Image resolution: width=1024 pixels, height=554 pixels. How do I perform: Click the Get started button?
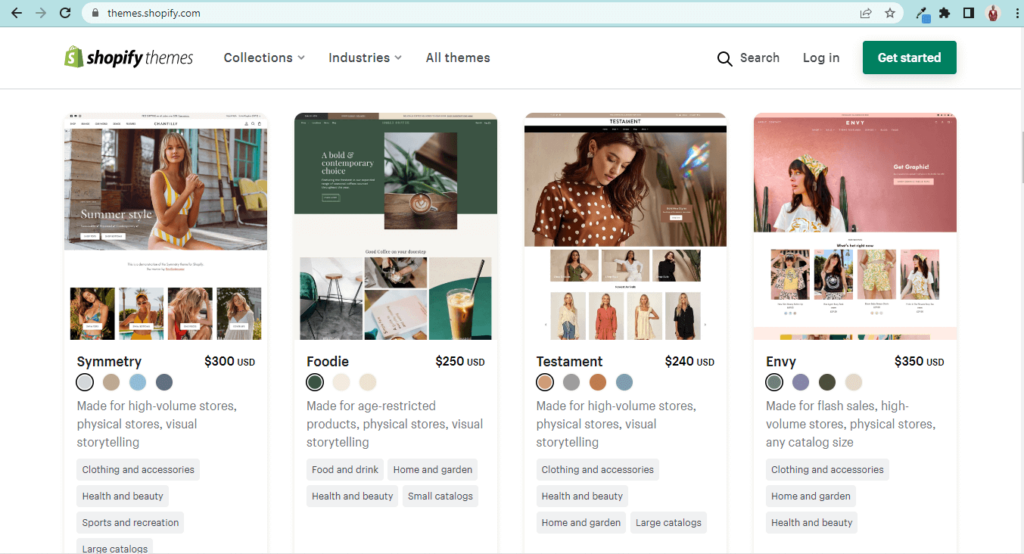tap(909, 57)
